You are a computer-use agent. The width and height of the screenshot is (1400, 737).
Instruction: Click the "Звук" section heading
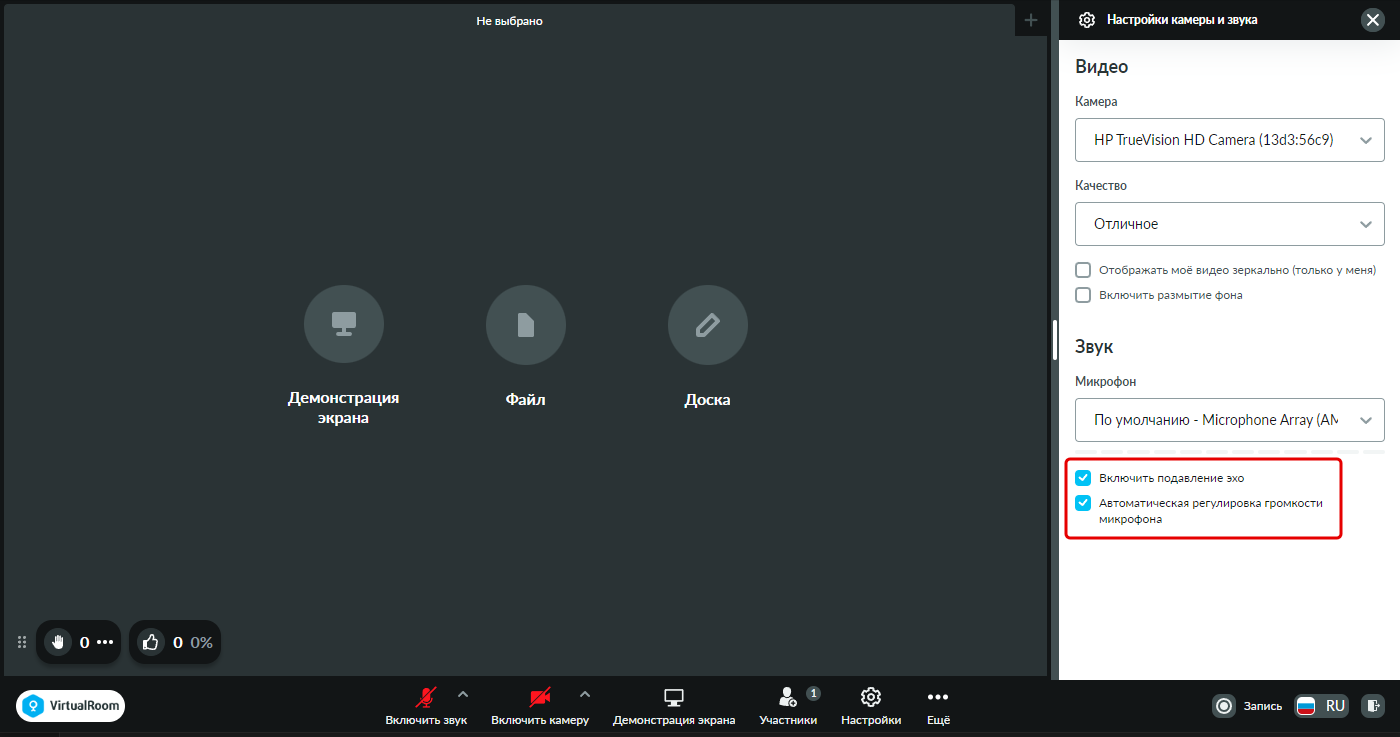1094,347
